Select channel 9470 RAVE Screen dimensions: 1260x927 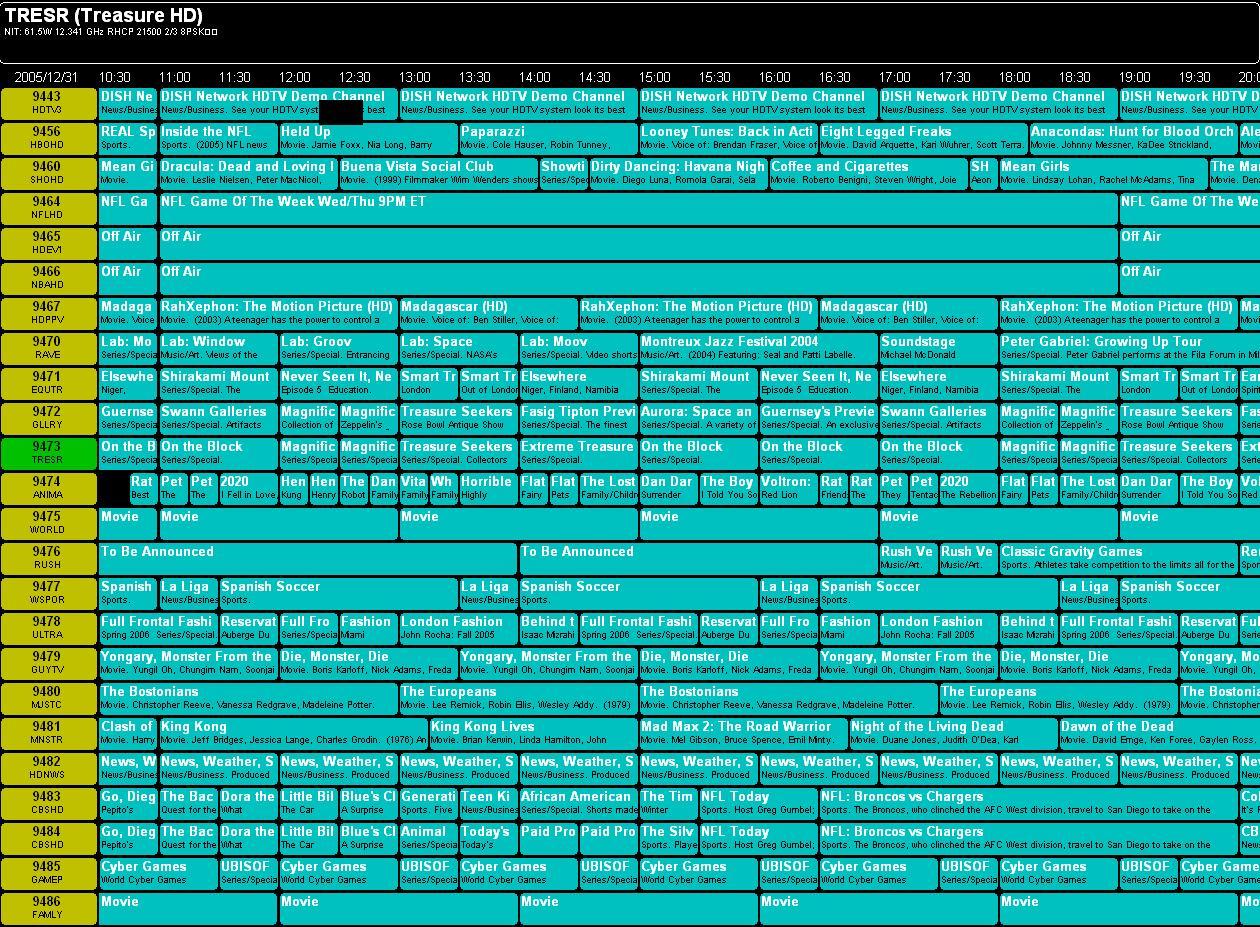[x=48, y=348]
